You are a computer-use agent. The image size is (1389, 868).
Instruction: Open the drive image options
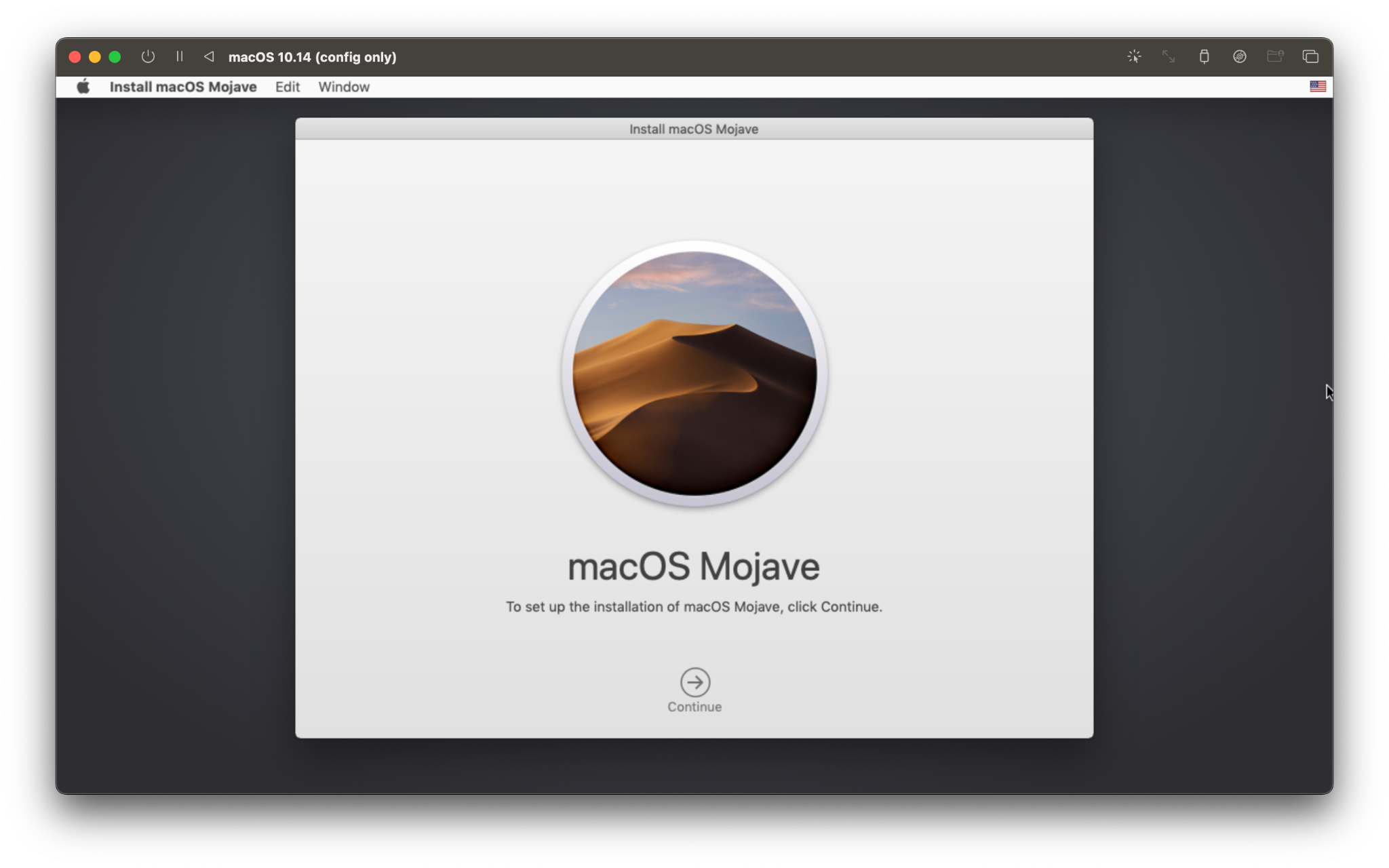[1240, 56]
